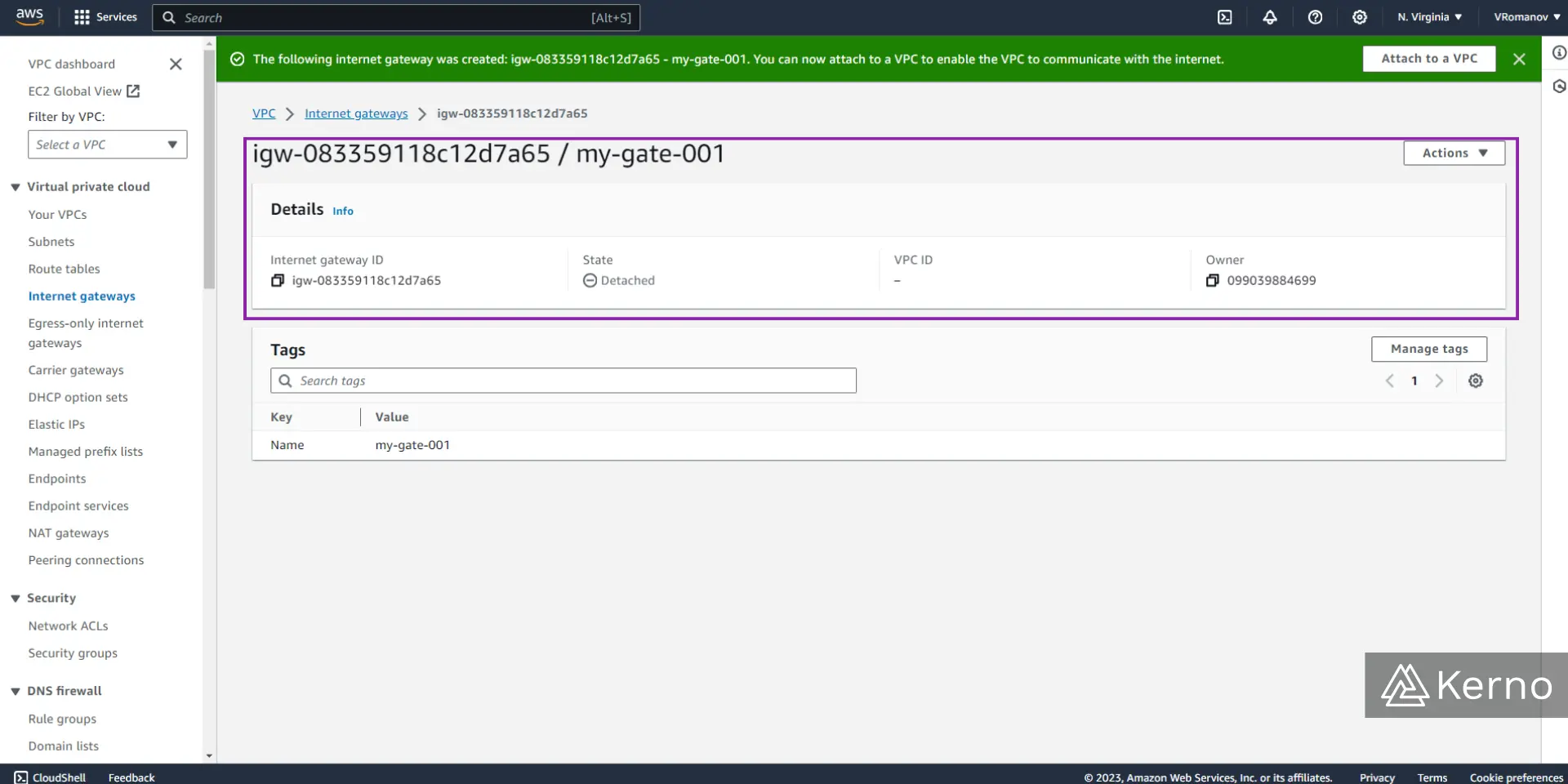Open the Services grid menu
The height and width of the screenshot is (784, 1568).
[105, 17]
